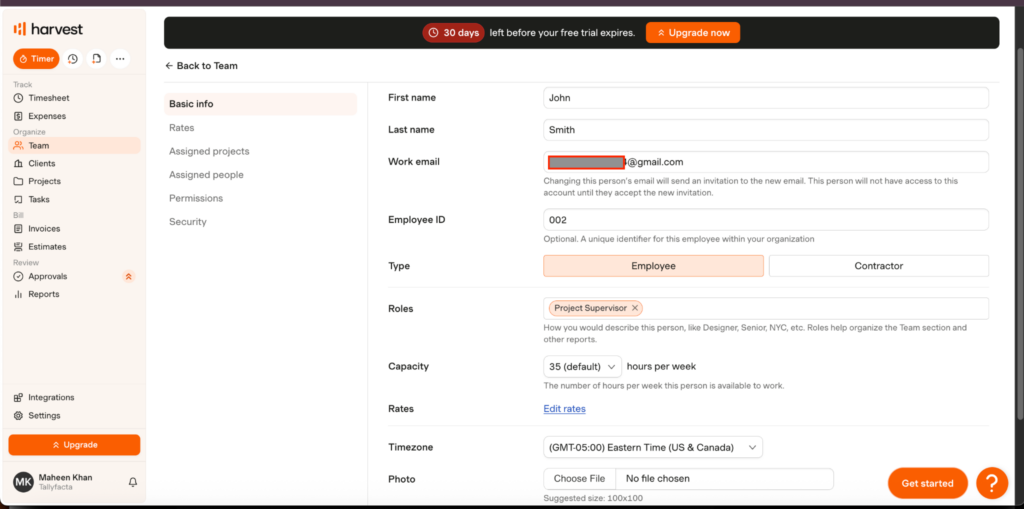1024x509 pixels.
Task: Go Back to Team
Action: click(x=201, y=66)
